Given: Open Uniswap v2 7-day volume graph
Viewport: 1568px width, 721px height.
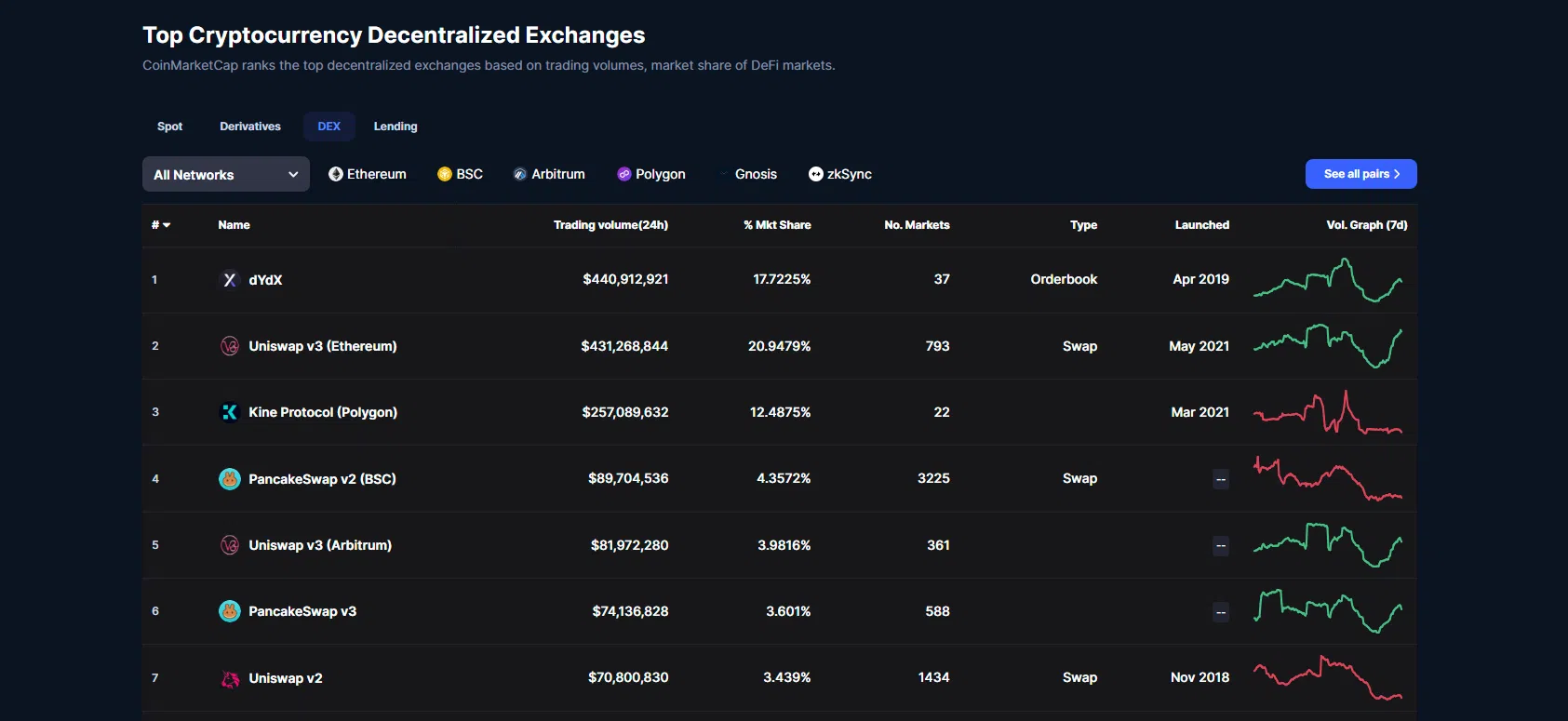Looking at the screenshot, I should click(1328, 677).
